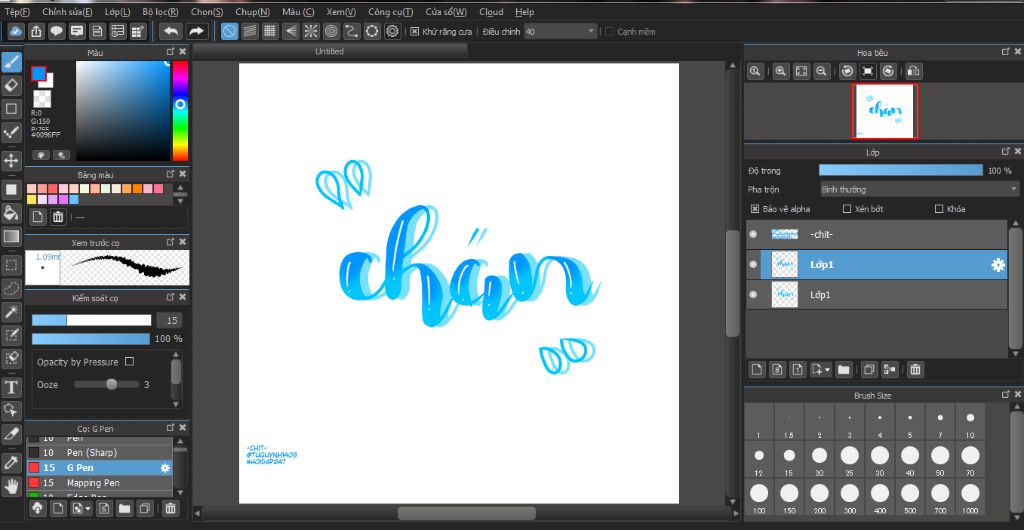Open G Pen brush settings gear

click(165, 468)
